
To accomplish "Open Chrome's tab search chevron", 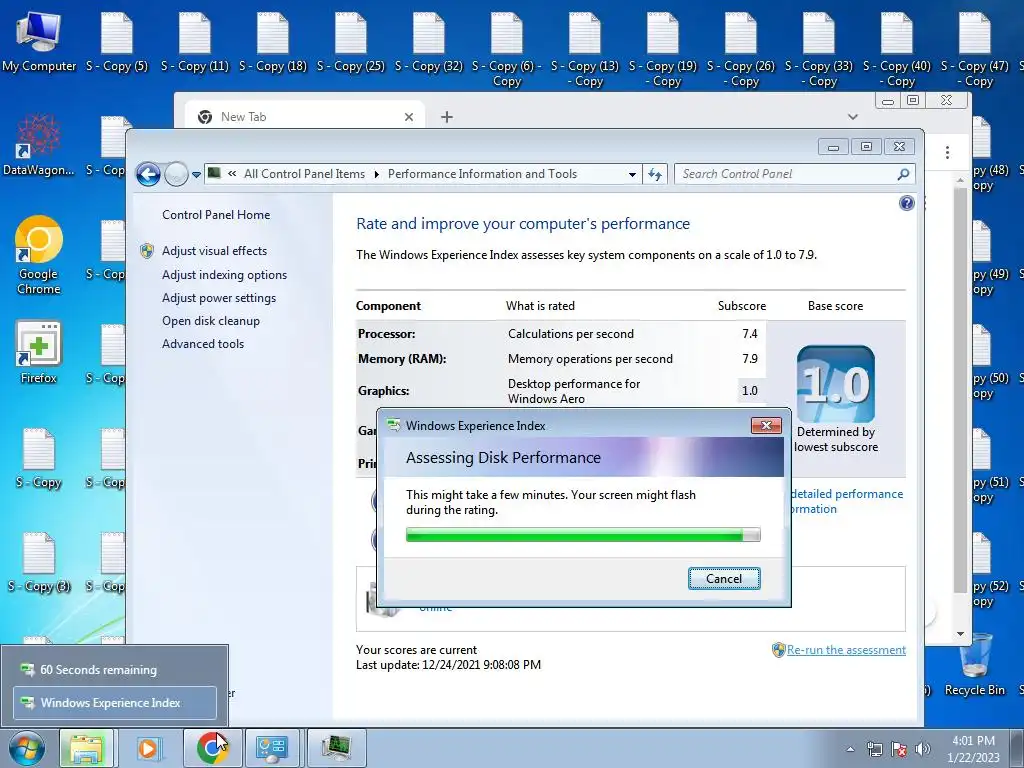I will point(852,117).
